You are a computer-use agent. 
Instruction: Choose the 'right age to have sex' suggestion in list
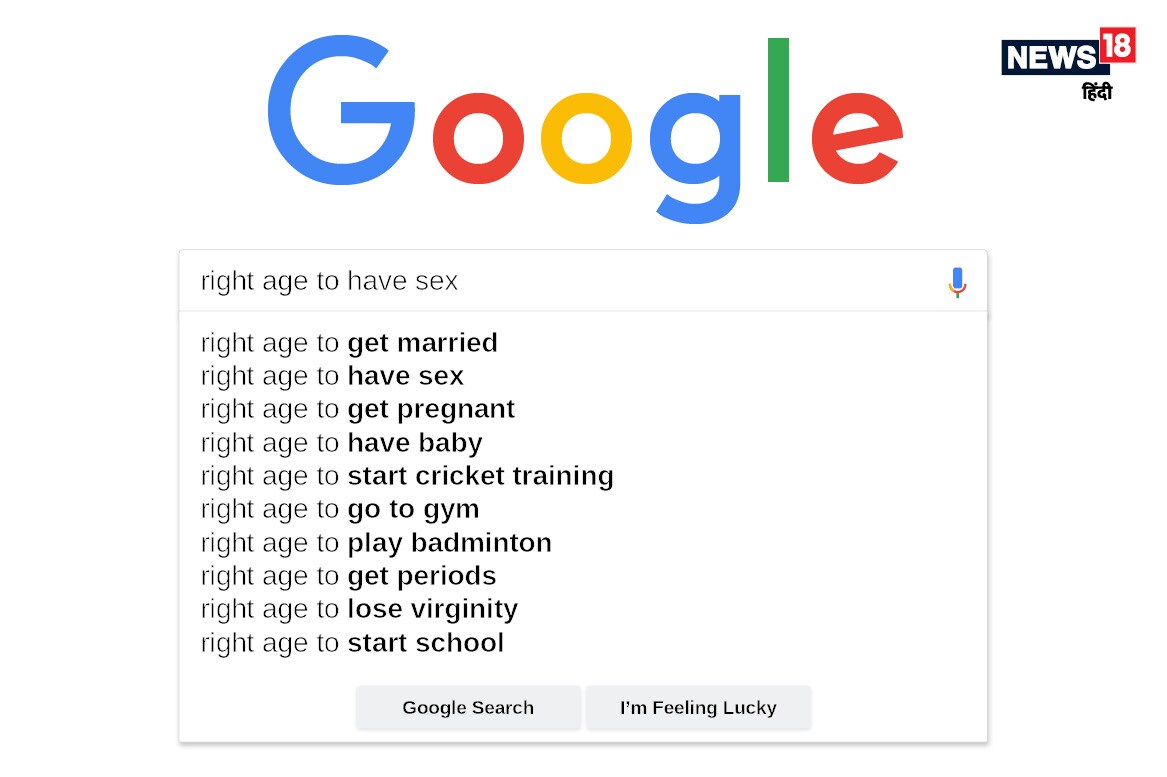332,376
